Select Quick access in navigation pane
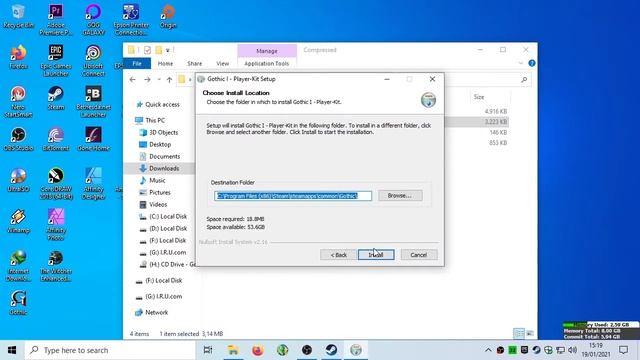This screenshot has height=360, width=640. point(158,104)
